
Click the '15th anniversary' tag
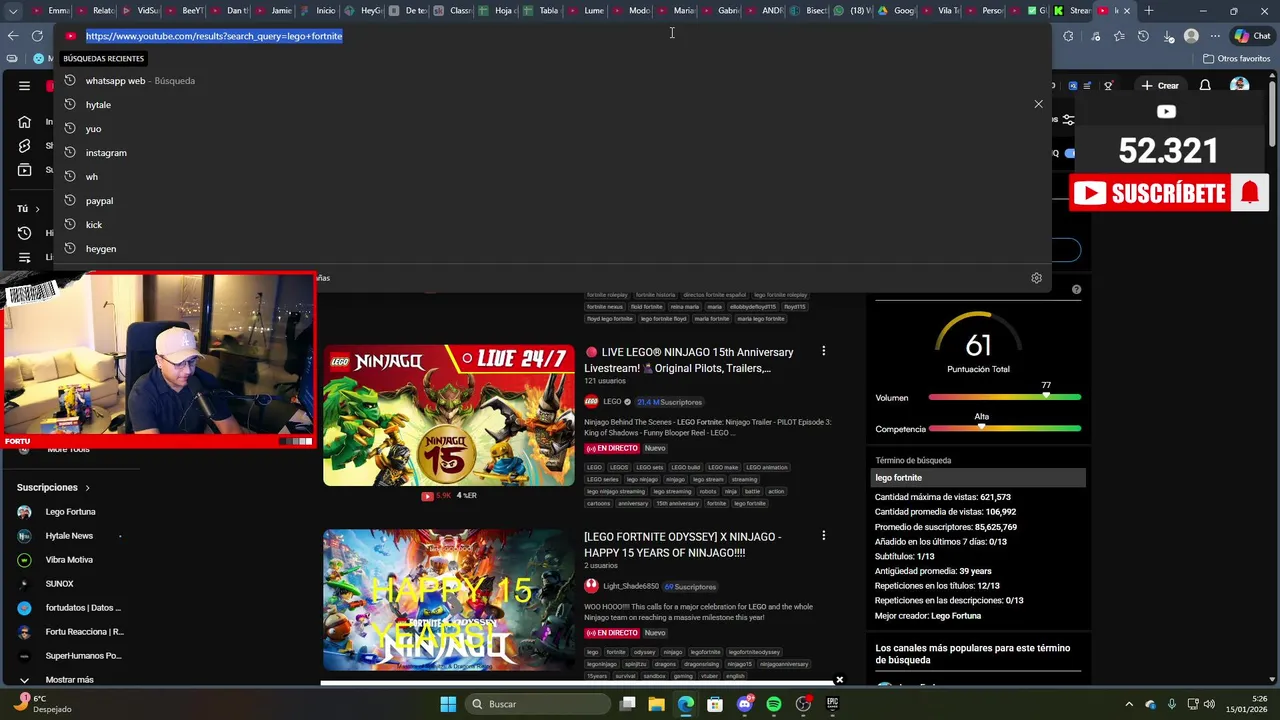(677, 504)
